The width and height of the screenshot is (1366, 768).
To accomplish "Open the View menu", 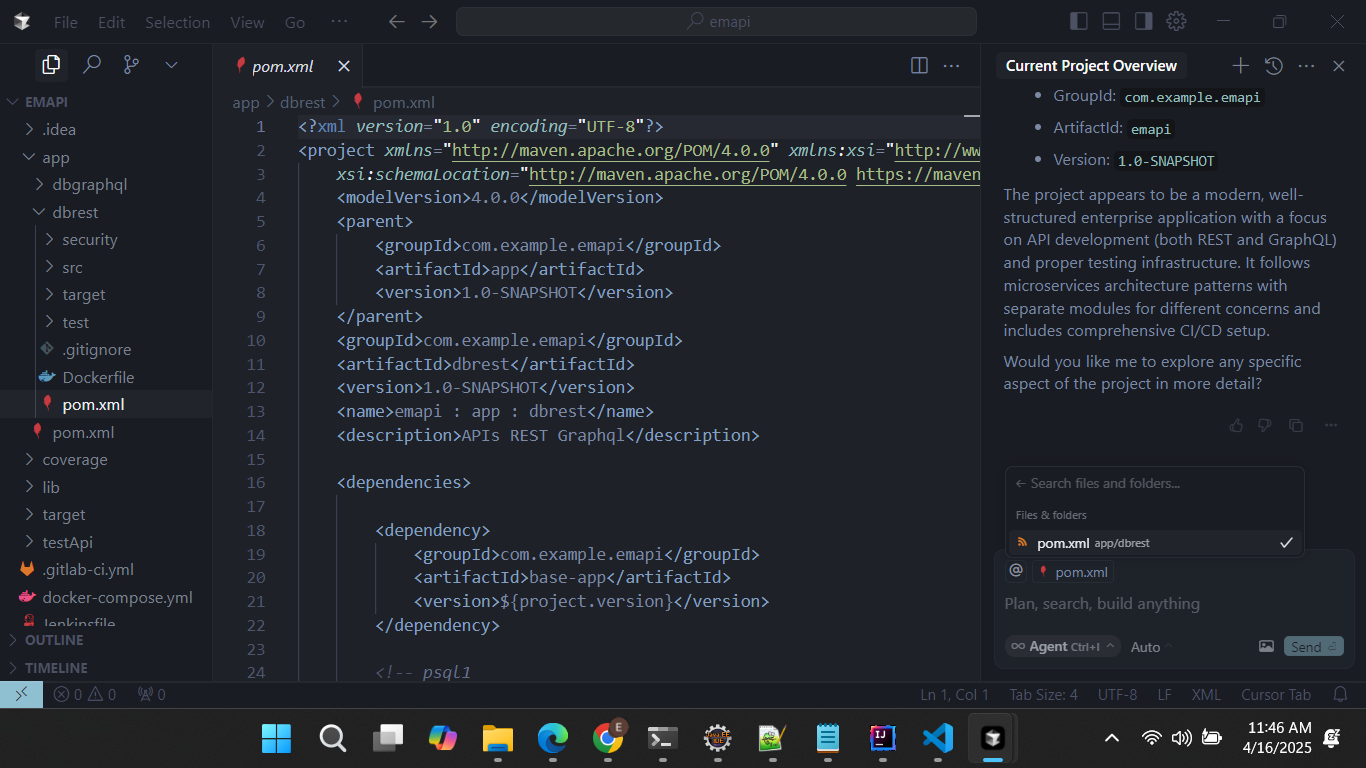I will (247, 22).
